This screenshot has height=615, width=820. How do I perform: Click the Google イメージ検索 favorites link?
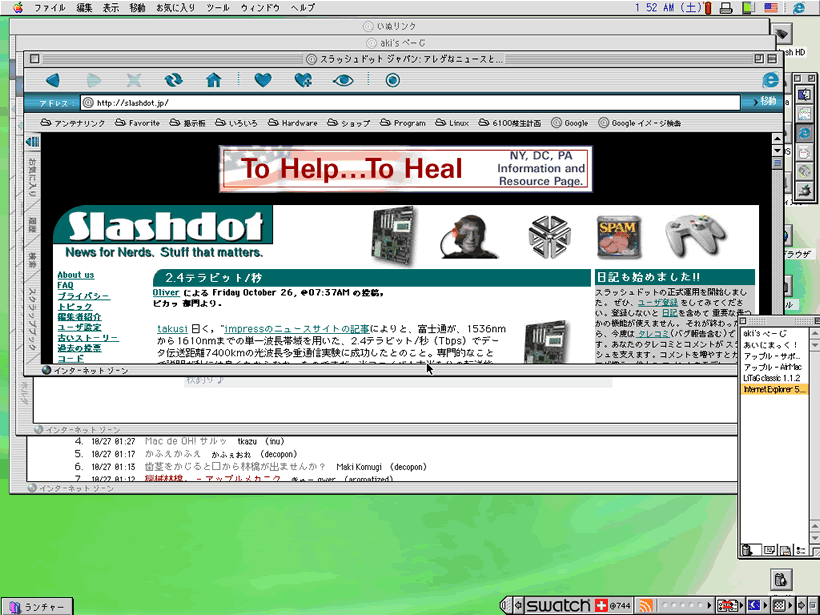tap(640, 123)
